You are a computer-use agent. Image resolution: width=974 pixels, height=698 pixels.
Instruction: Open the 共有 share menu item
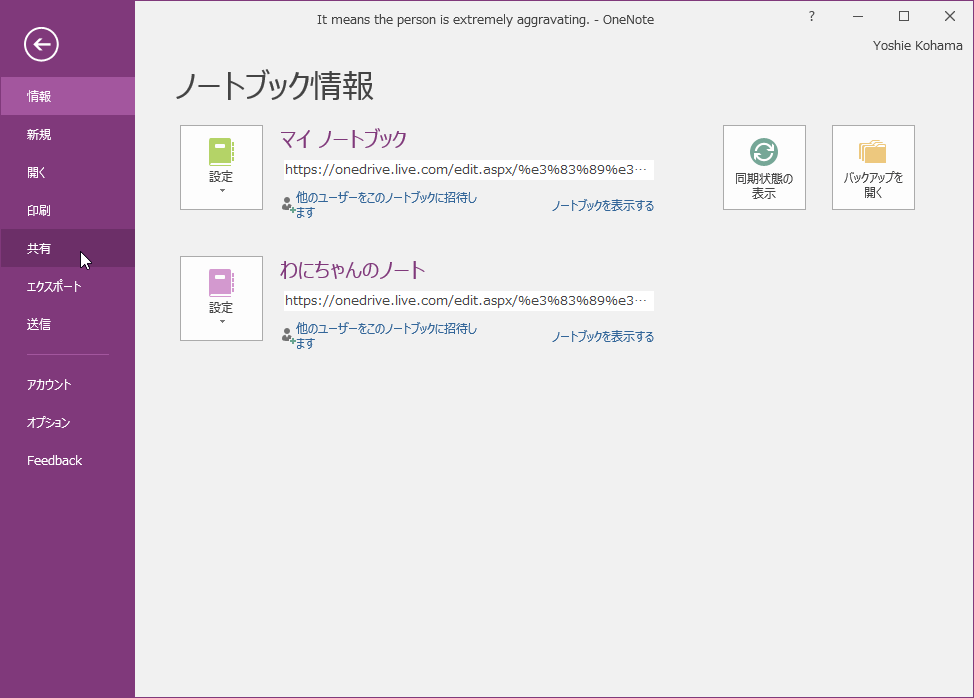click(x=68, y=248)
